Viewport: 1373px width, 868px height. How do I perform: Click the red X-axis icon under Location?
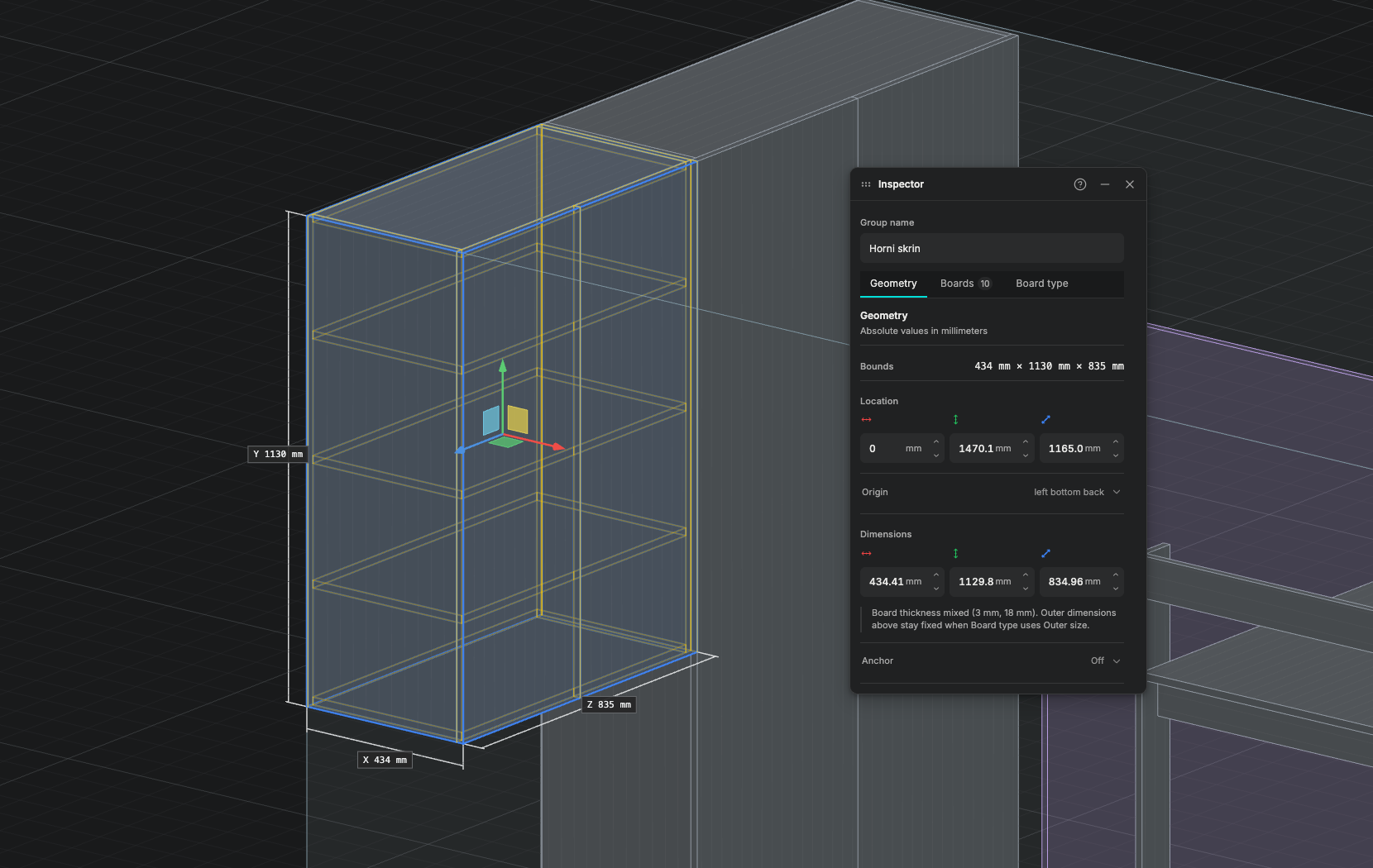point(866,420)
